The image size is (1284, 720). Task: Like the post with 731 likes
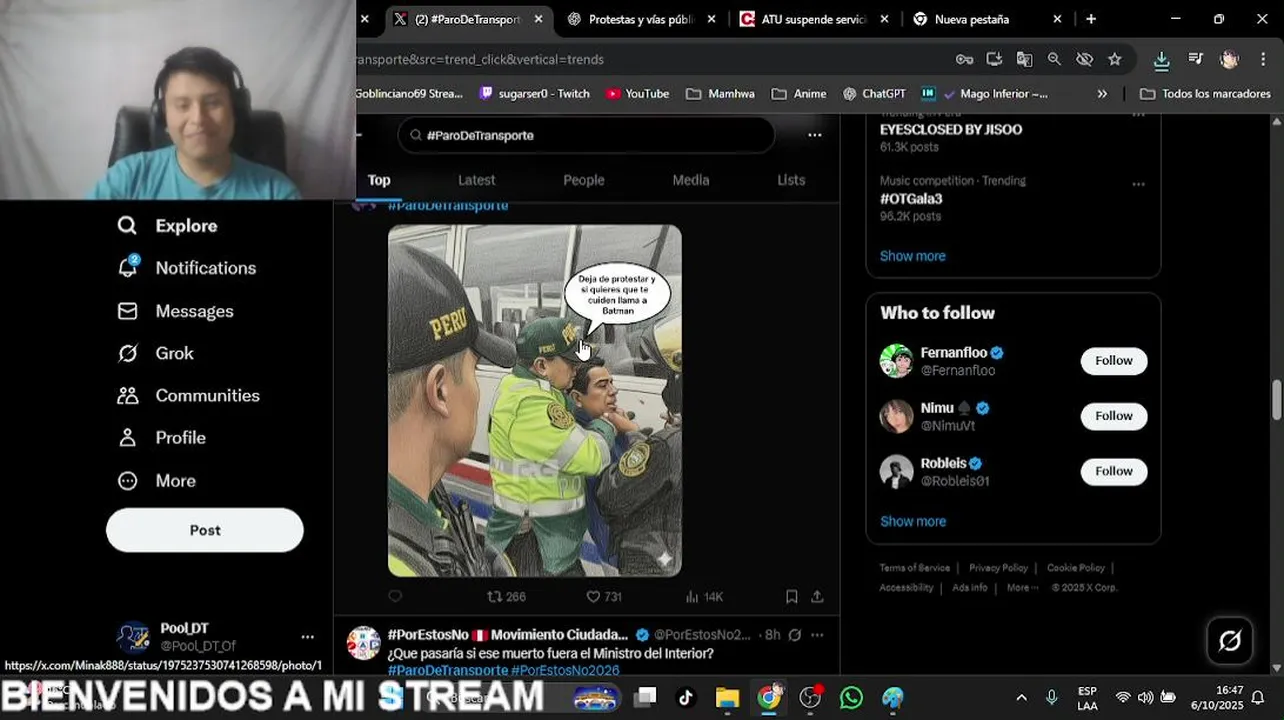(x=604, y=596)
